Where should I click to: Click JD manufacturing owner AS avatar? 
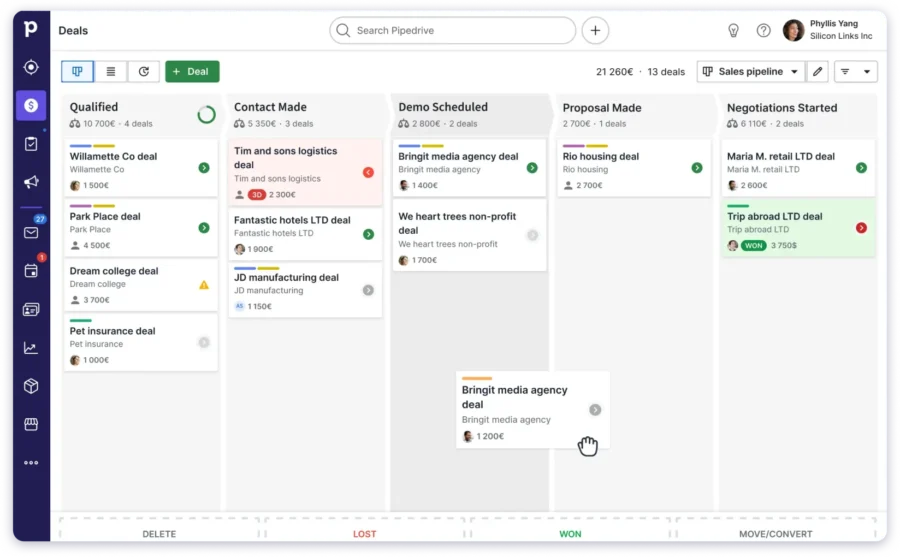[x=239, y=306]
